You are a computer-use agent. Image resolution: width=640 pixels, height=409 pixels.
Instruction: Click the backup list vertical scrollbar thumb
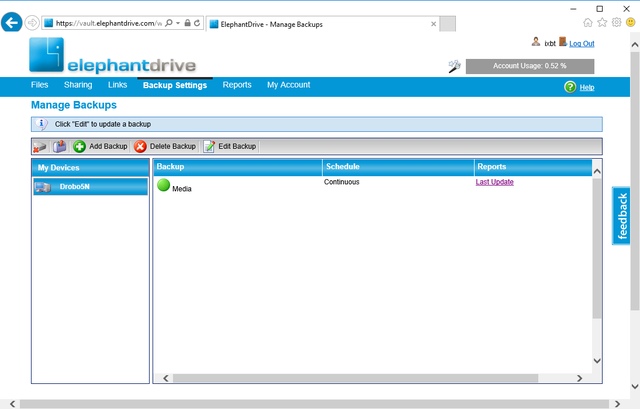[x=597, y=248]
